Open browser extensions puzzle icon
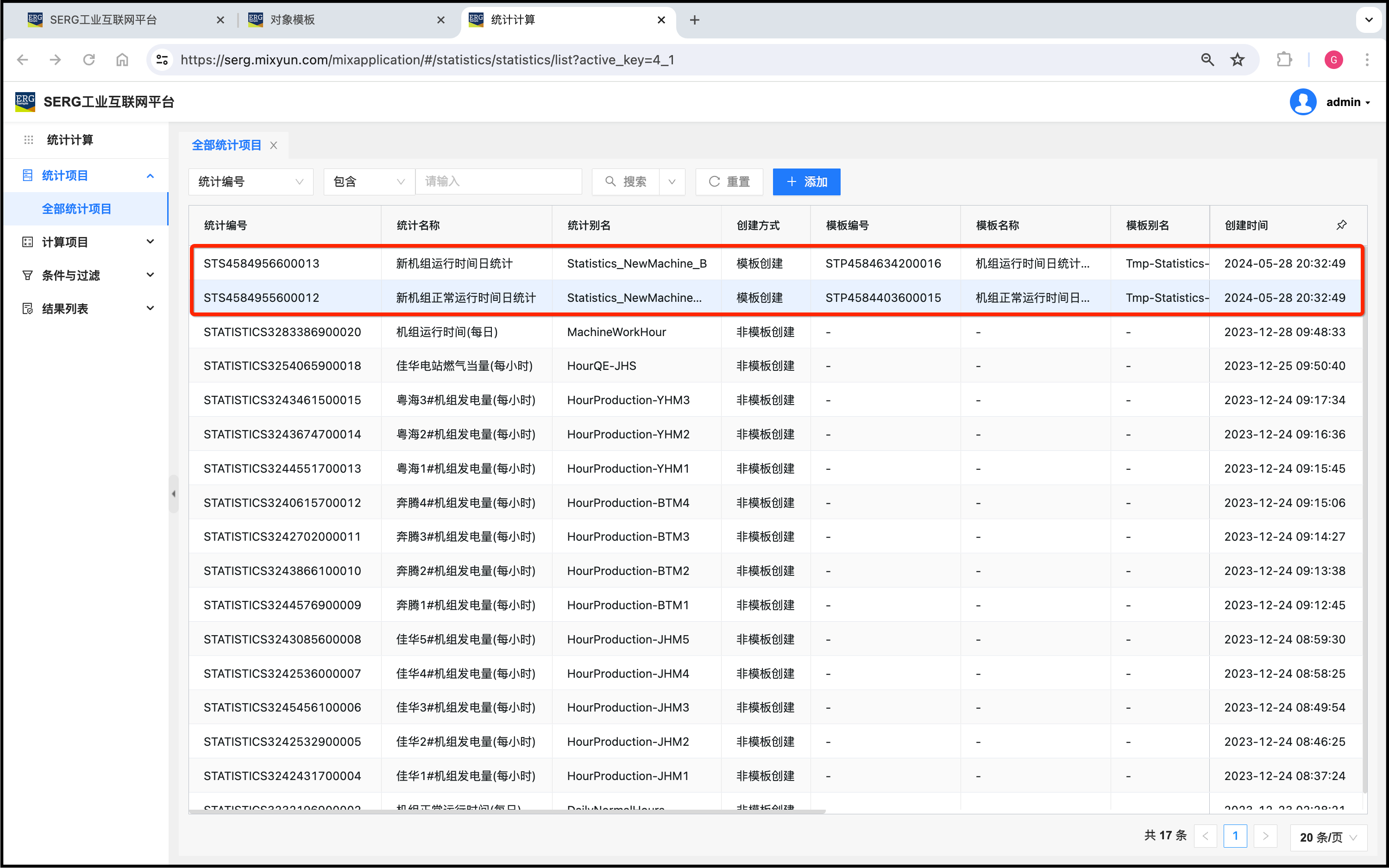The image size is (1389, 868). click(x=1284, y=60)
